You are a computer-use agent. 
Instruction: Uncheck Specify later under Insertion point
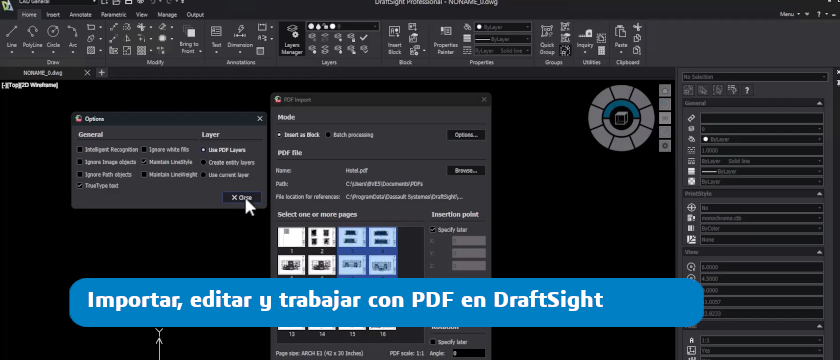pos(433,229)
